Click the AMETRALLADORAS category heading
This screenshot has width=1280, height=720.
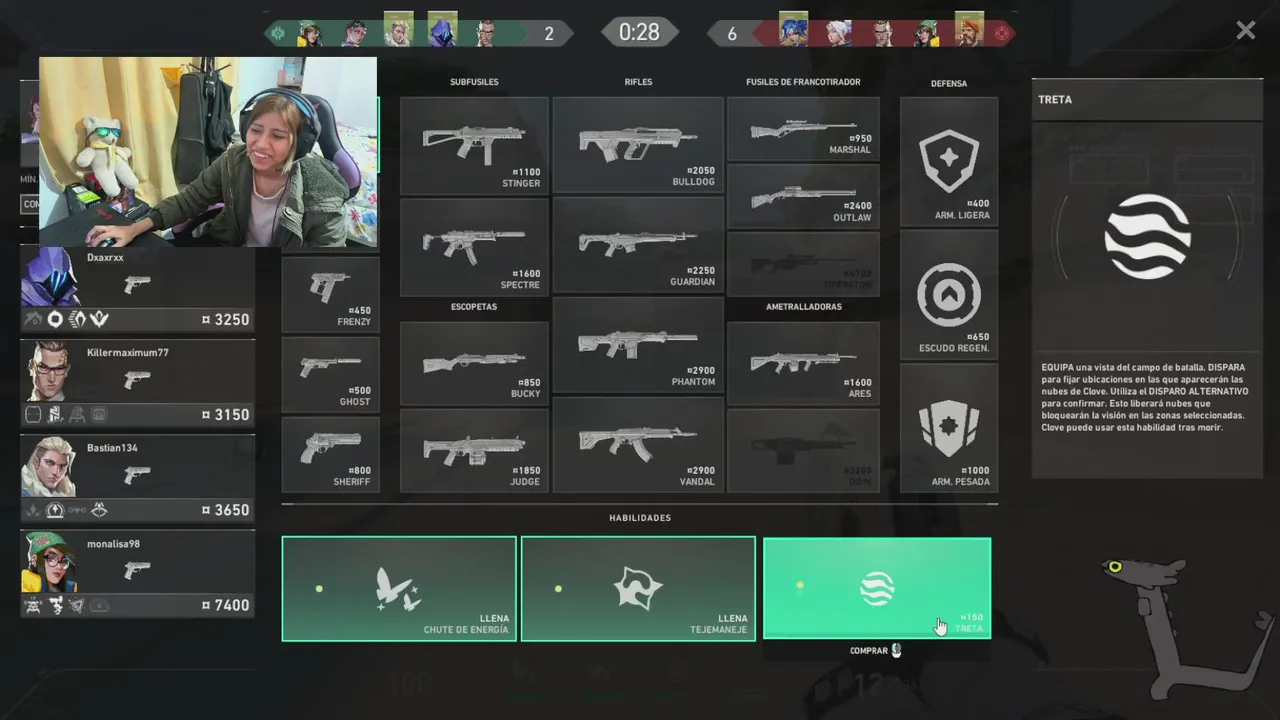point(804,307)
